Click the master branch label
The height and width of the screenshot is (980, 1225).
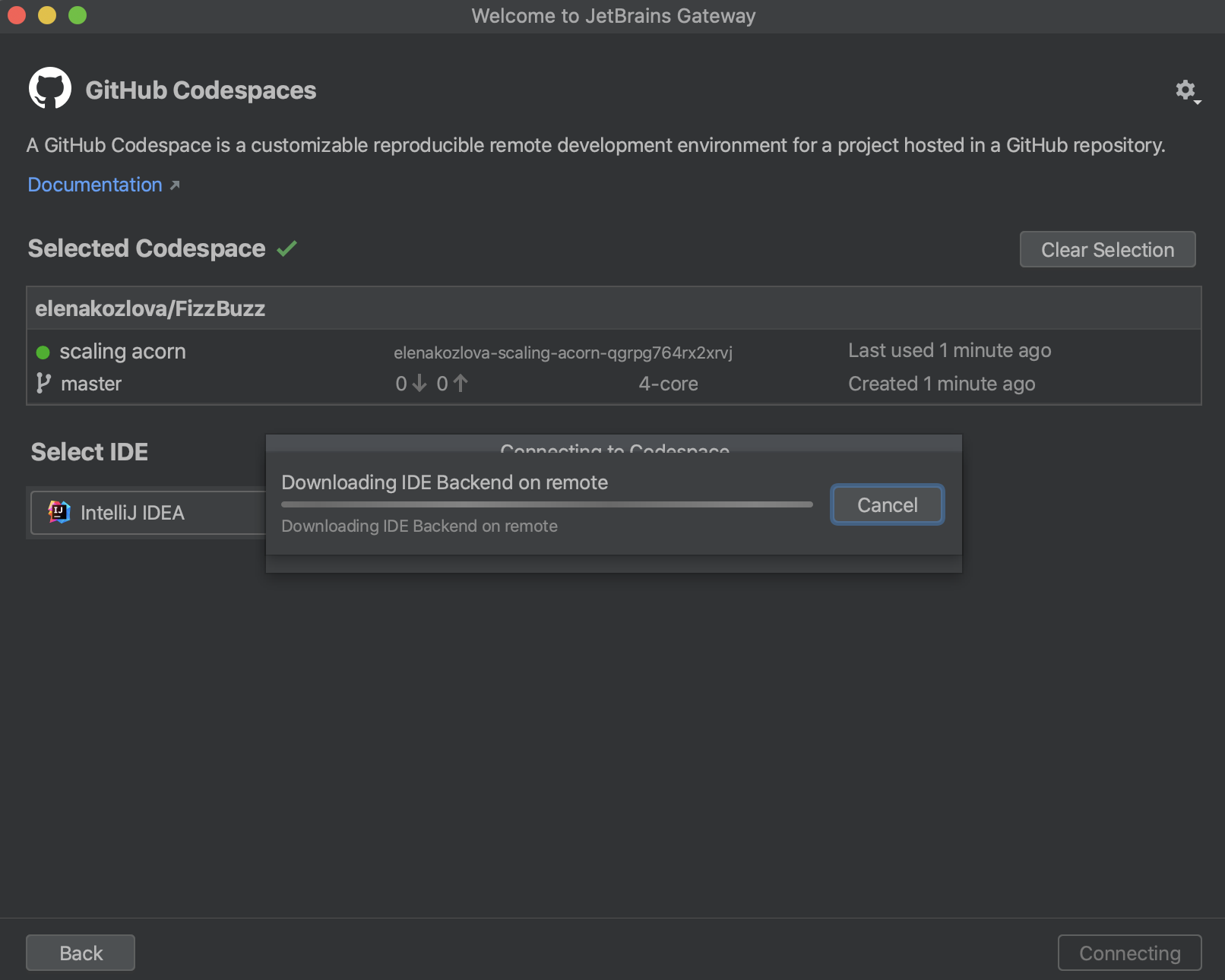click(x=91, y=384)
